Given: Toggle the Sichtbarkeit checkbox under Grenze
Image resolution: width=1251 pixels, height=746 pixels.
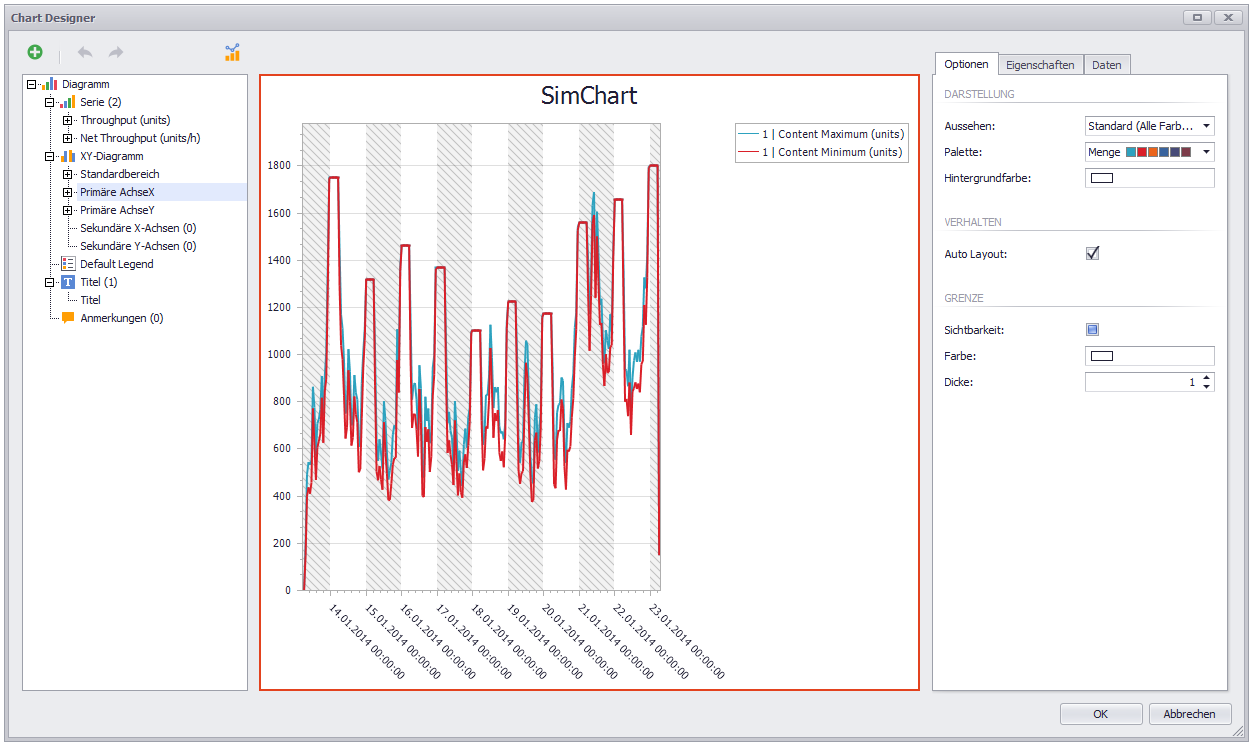Looking at the screenshot, I should pos(1092,328).
